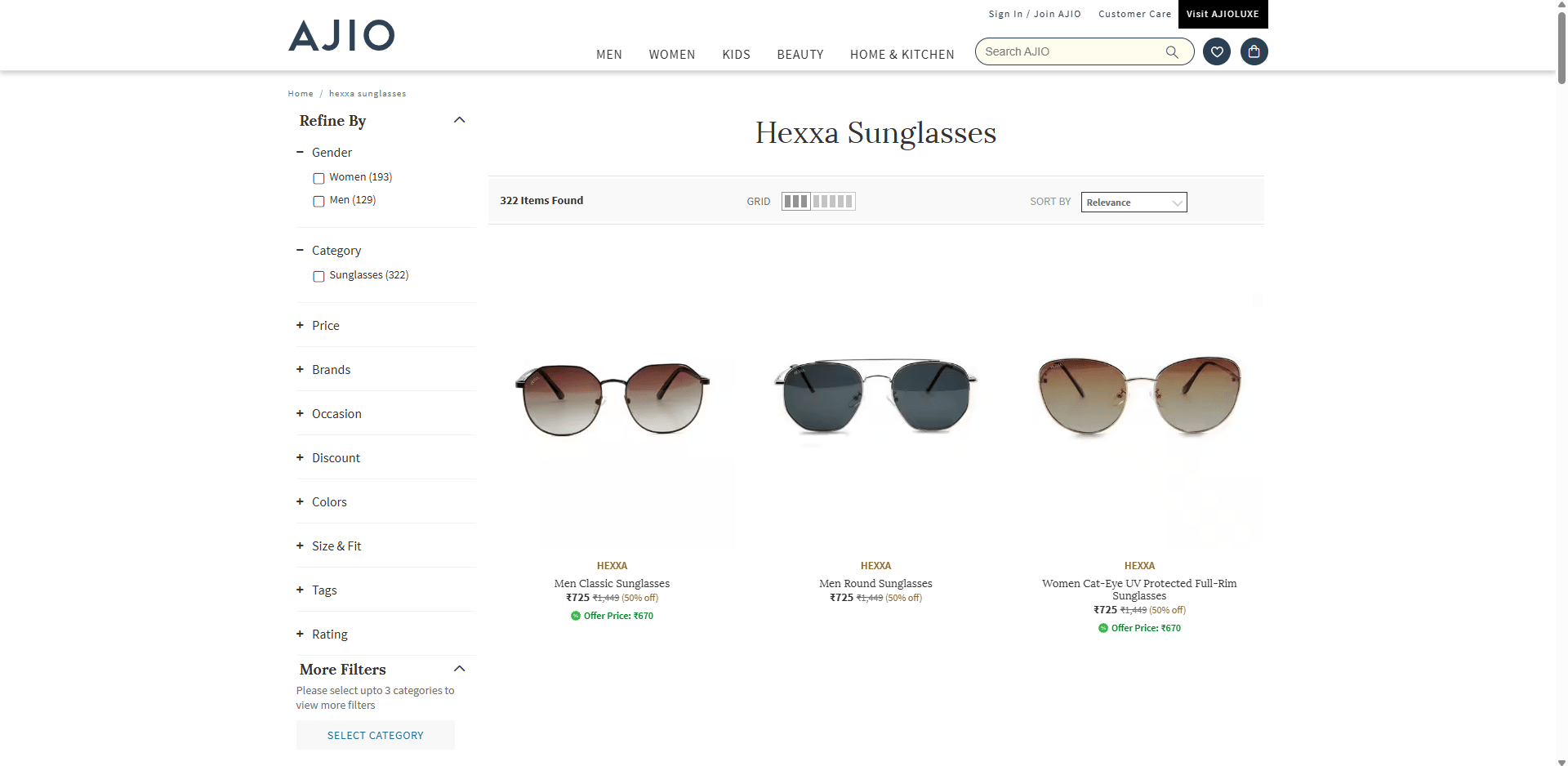Image resolution: width=1568 pixels, height=766 pixels.
Task: Expand the Price filter section
Action: 325,326
